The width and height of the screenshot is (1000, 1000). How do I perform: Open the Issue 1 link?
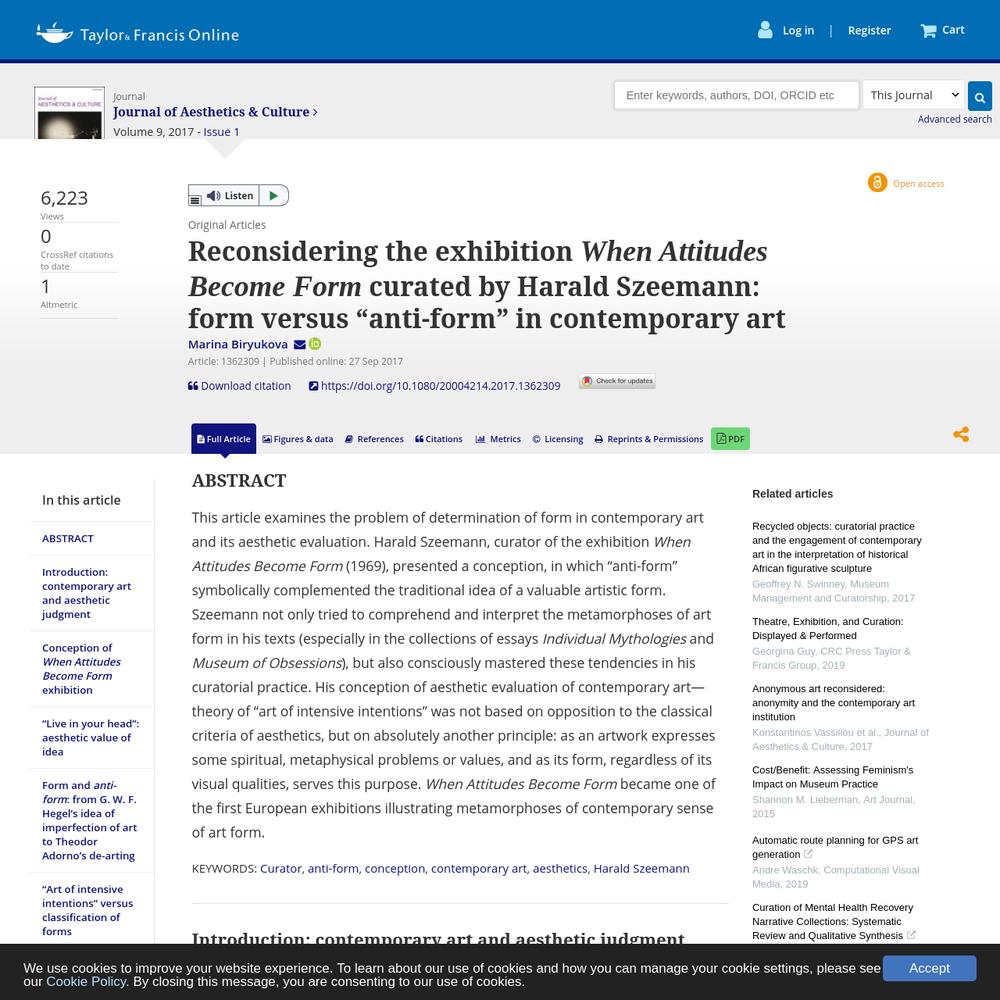click(x=221, y=132)
